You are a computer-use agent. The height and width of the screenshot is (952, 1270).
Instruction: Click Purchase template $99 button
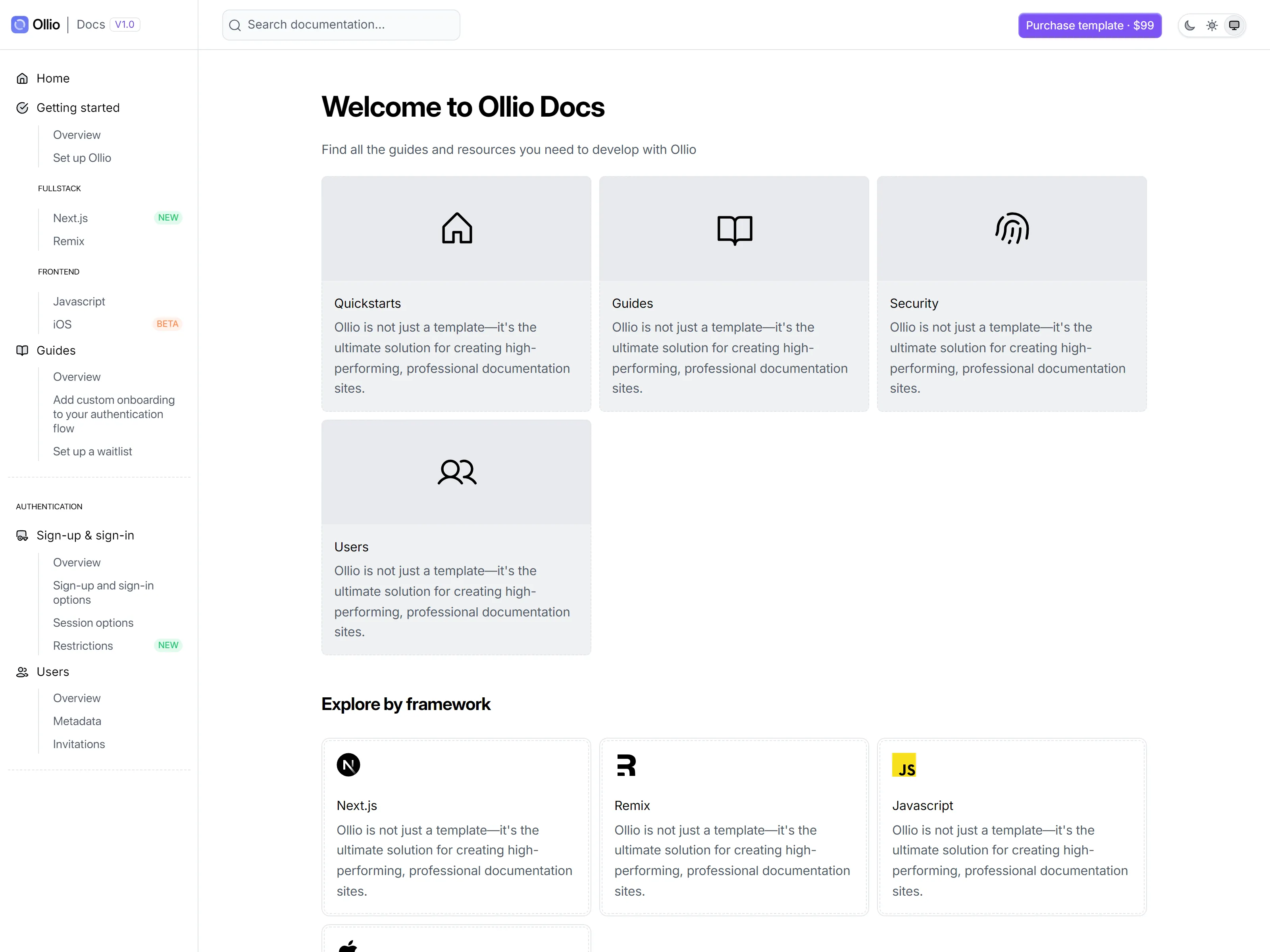[x=1090, y=25]
